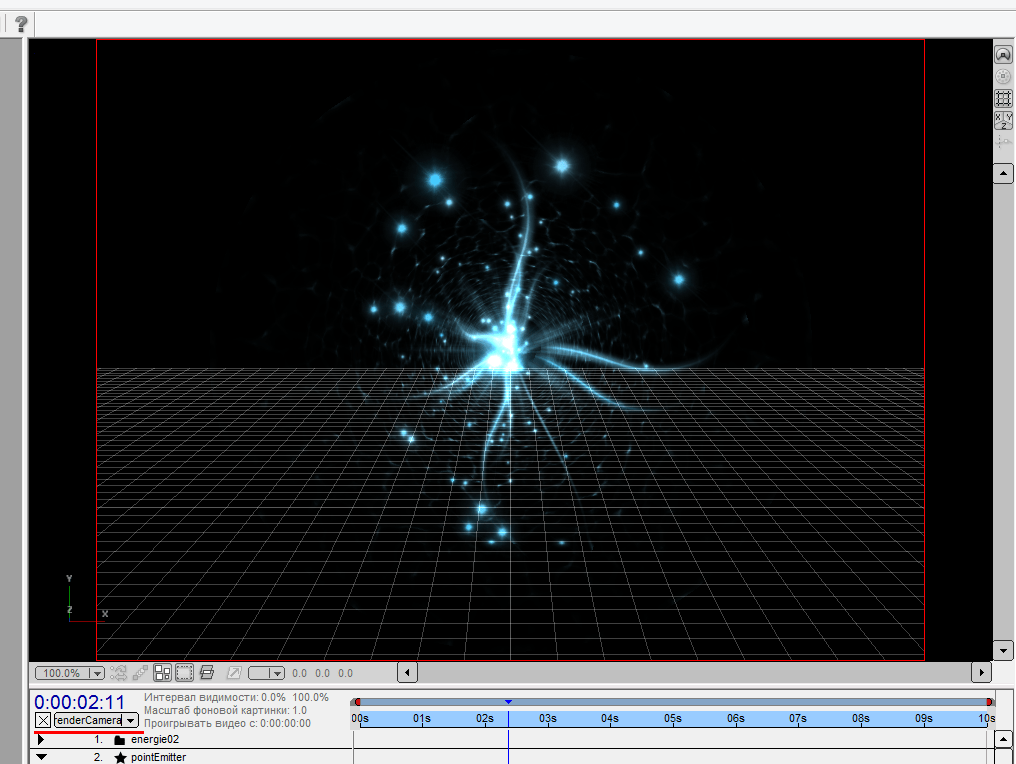This screenshot has height=764, width=1016.
Task: Click the red work-area end marker
Action: (x=989, y=702)
